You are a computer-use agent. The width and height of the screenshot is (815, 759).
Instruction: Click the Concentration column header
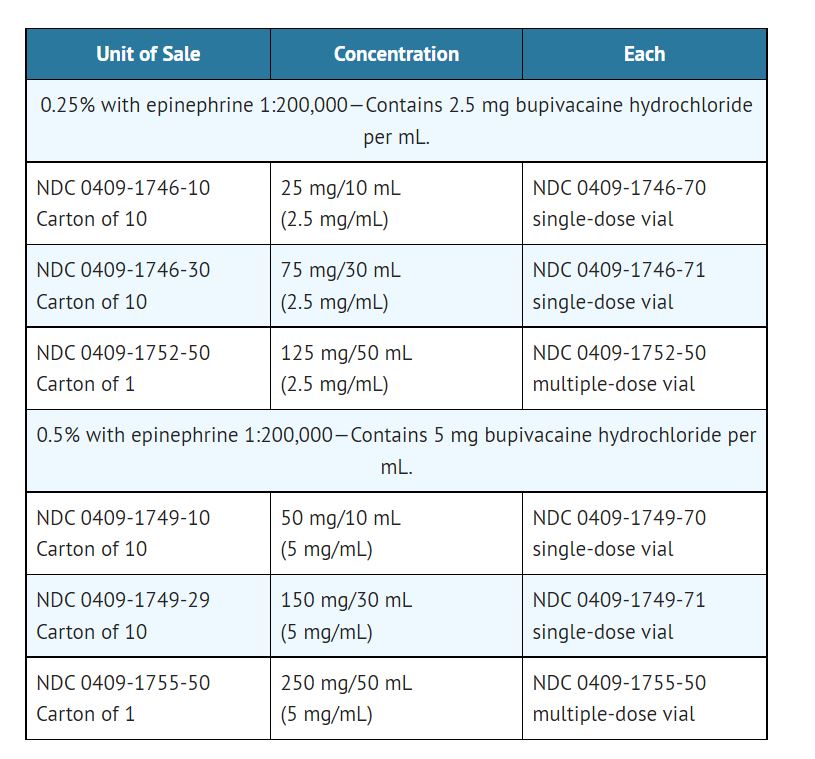(x=396, y=54)
